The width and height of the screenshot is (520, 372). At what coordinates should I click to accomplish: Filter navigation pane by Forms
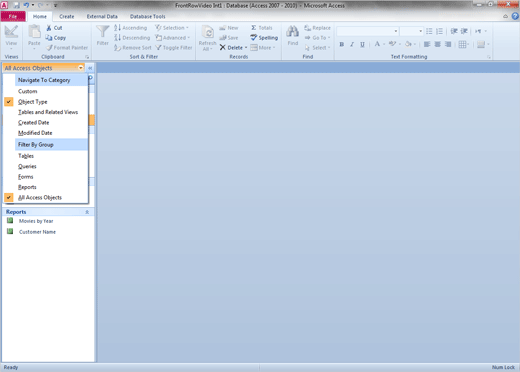(26, 177)
